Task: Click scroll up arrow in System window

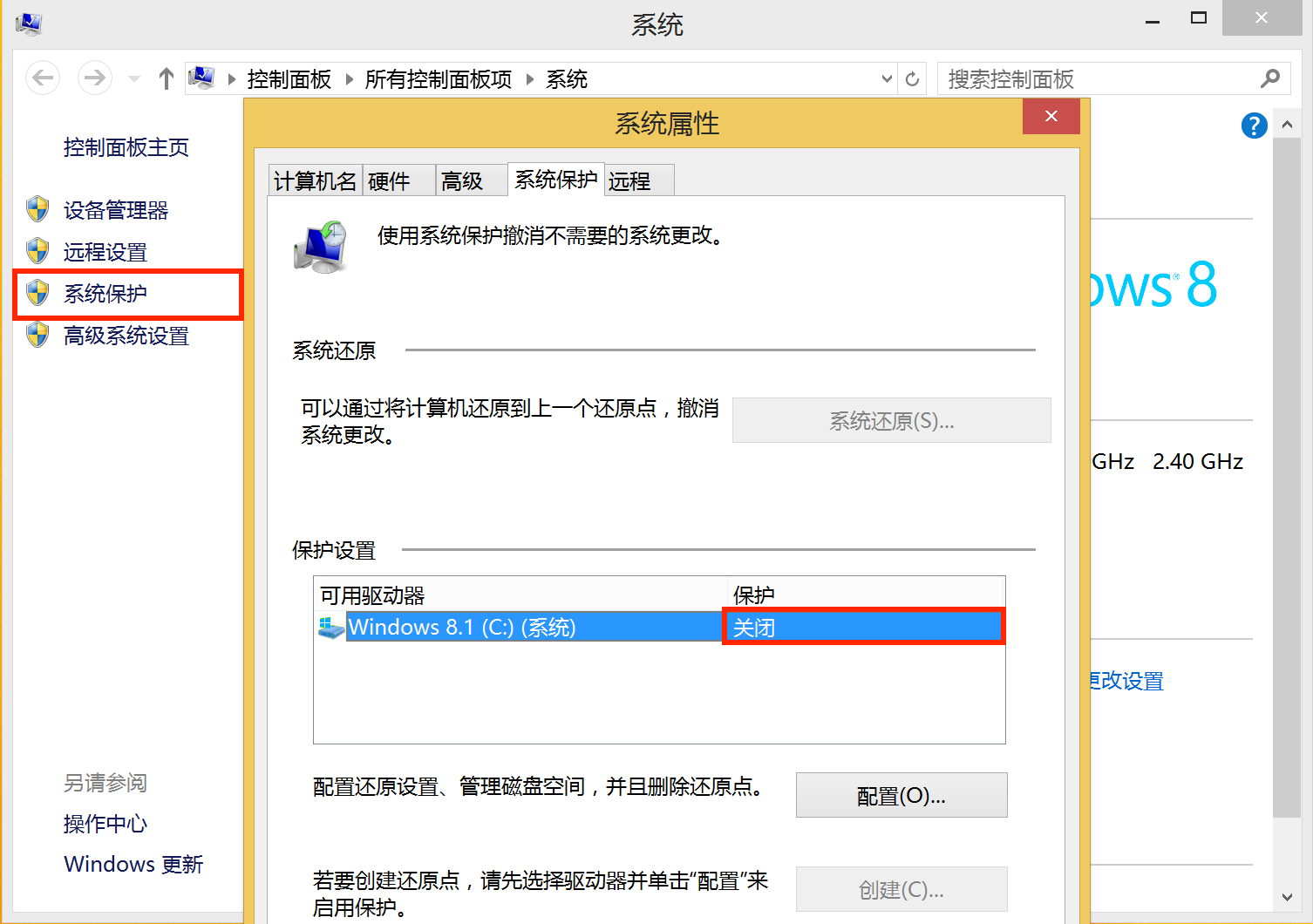Action: pos(1287,125)
